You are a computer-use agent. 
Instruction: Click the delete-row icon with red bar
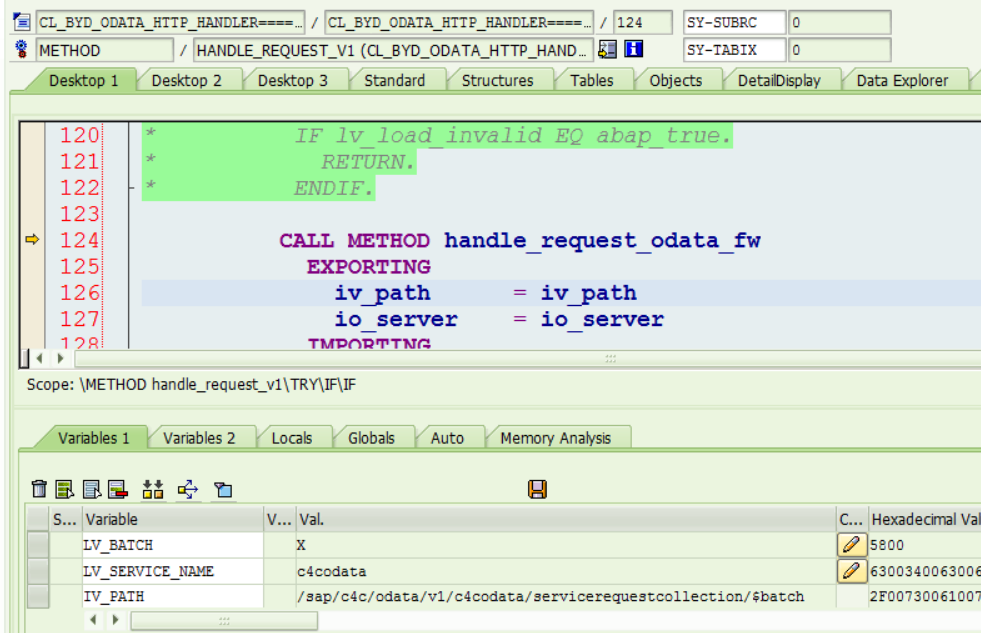click(x=118, y=489)
